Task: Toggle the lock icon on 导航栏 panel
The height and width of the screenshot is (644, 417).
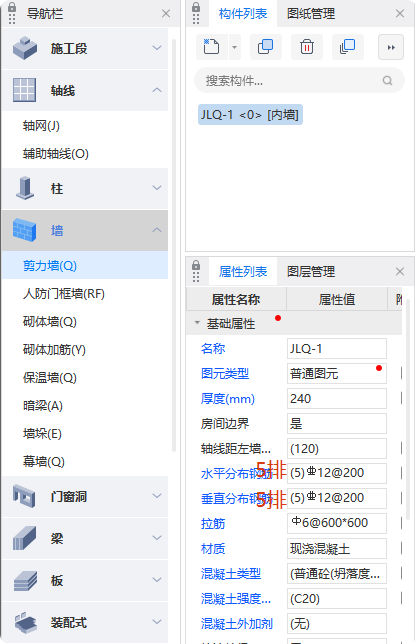Action: (12, 7)
